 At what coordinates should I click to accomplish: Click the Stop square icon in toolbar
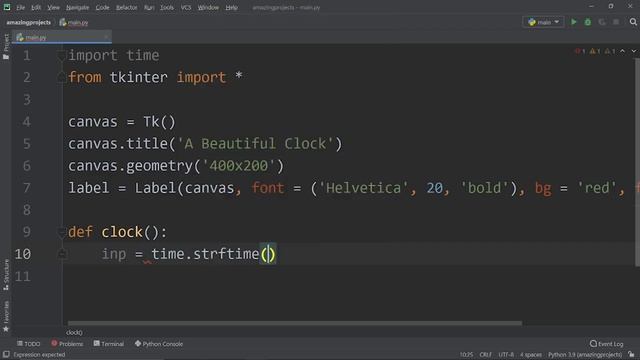coord(616,22)
